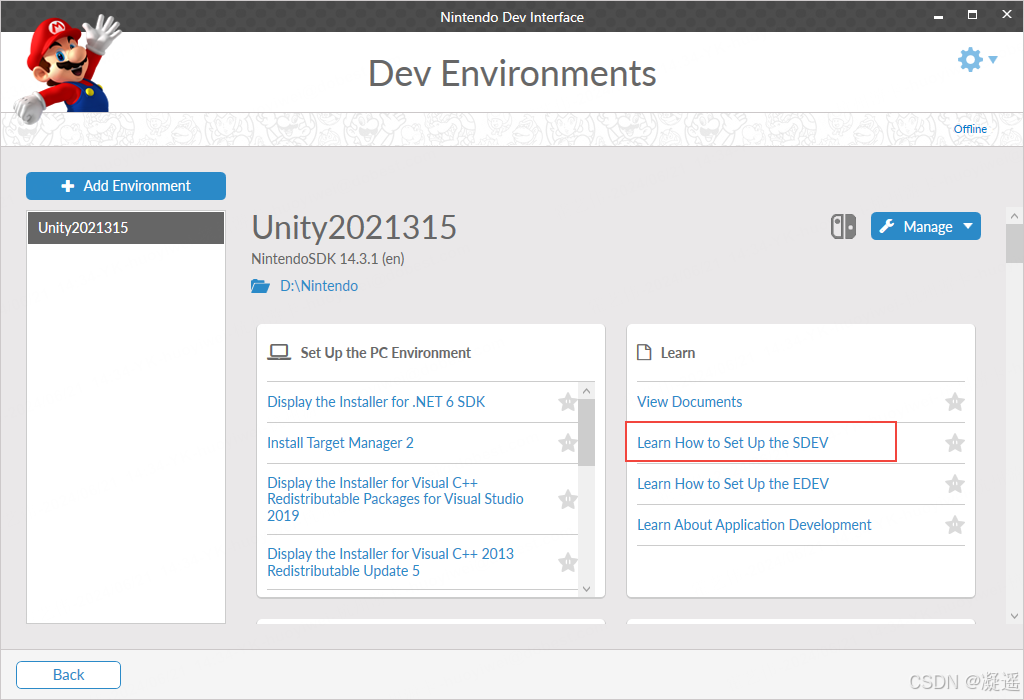Viewport: 1024px width, 700px height.
Task: Open Display the Installer for .NET 6 SDK
Action: pos(376,401)
